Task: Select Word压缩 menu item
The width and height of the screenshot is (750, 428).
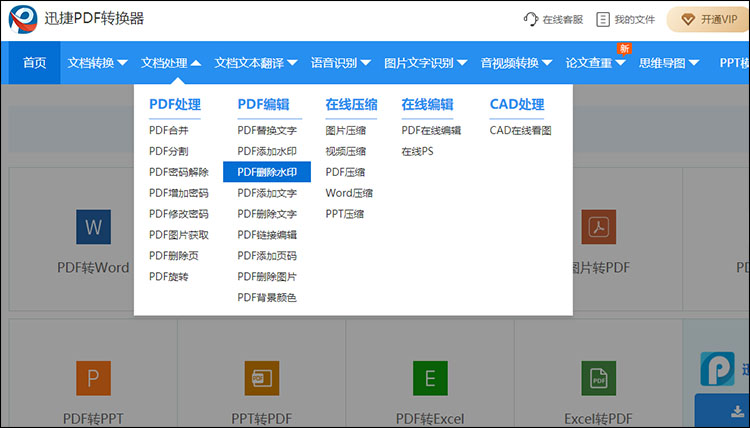Action: 349,193
